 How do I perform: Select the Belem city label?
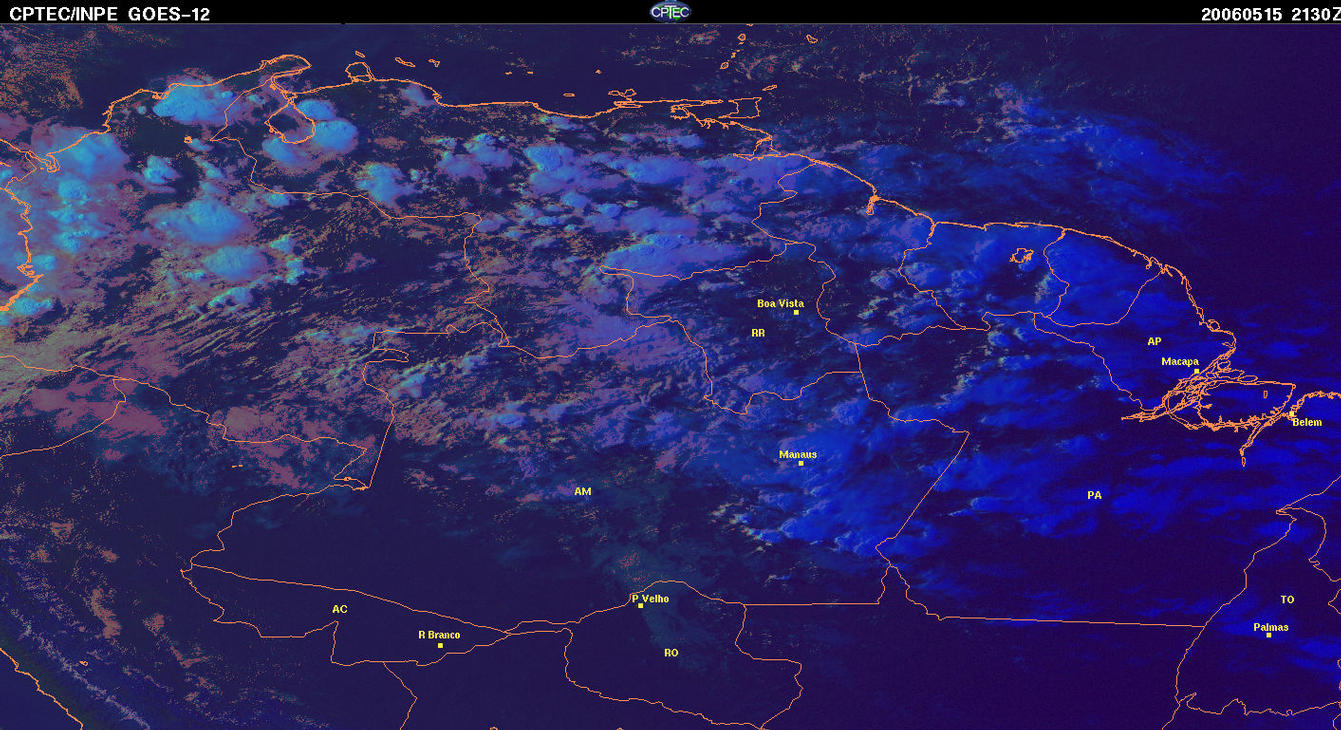coord(1307,422)
